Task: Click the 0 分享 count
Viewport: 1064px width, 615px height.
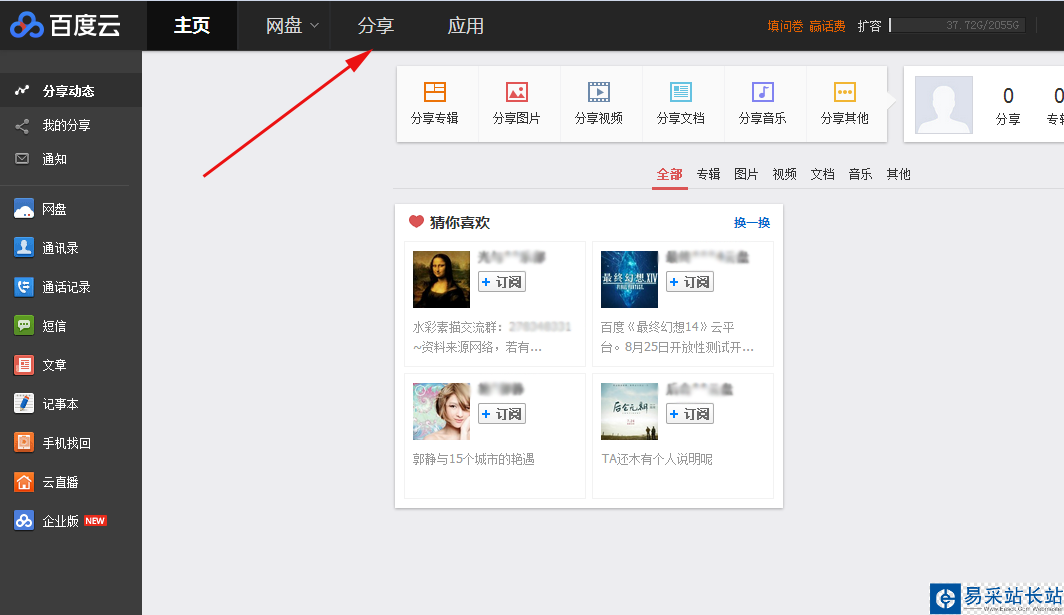Action: pos(1008,105)
